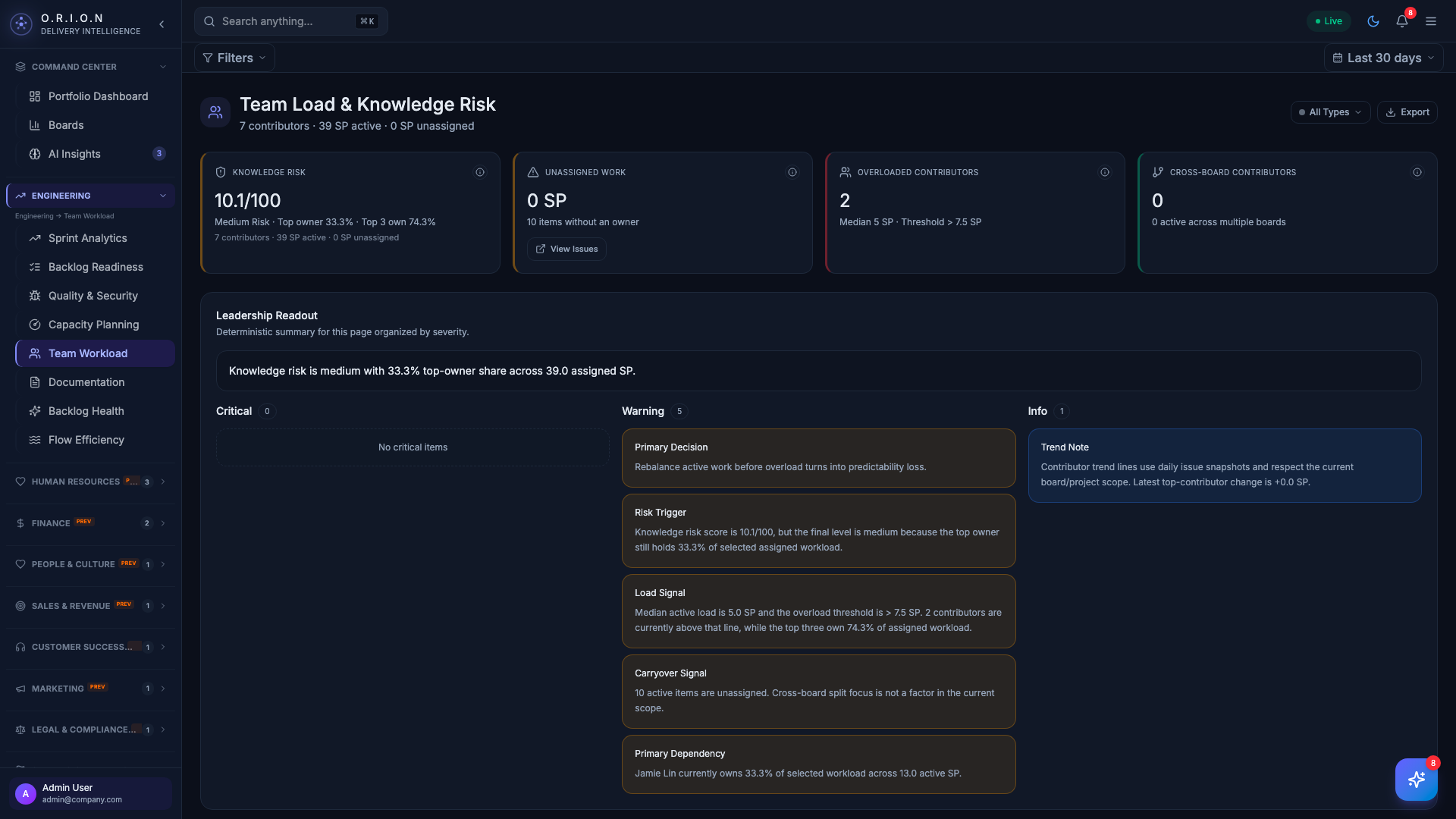The image size is (1456, 819).
Task: Expand the Sales & Revenue section
Action: pos(91,606)
